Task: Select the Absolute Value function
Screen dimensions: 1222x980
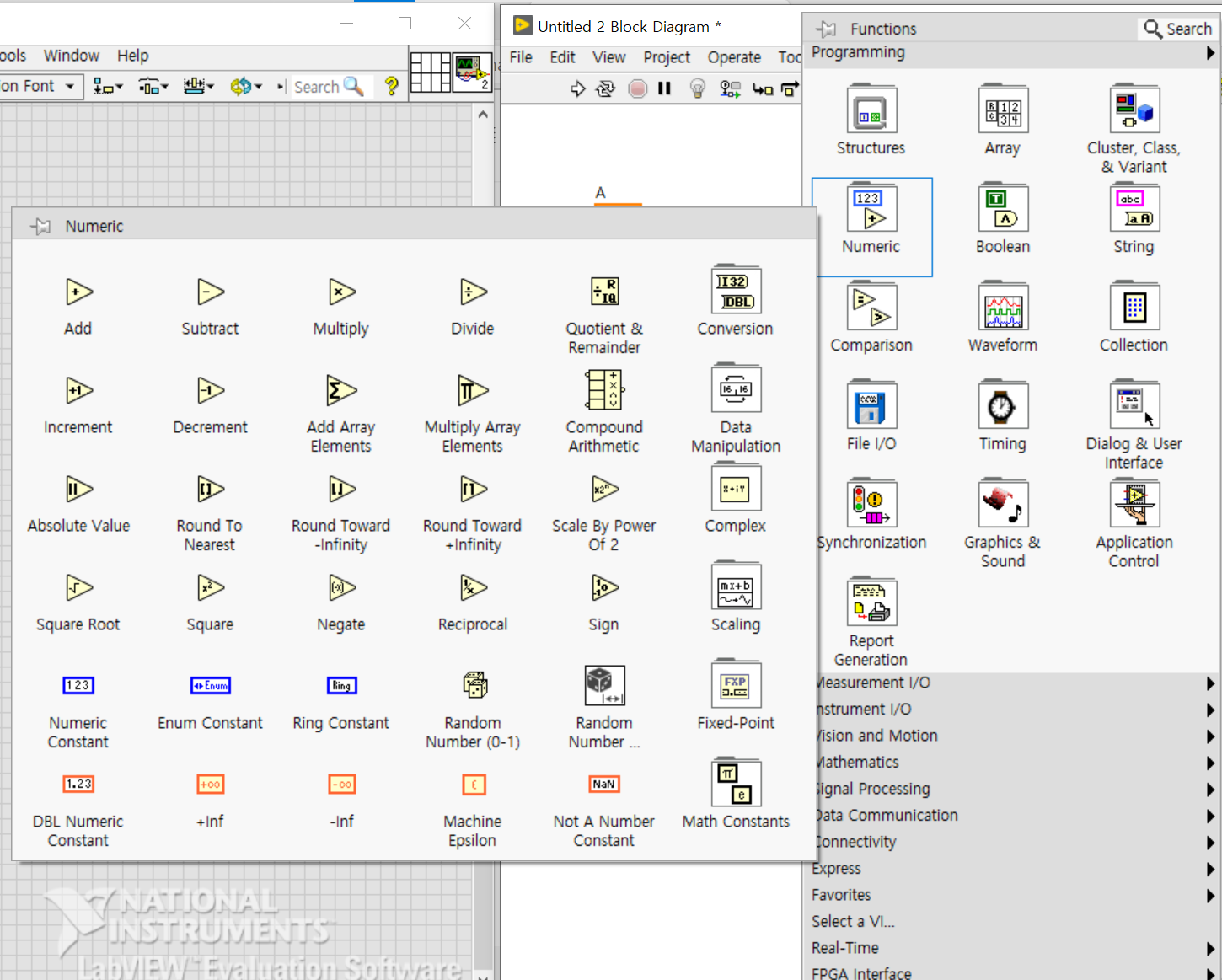Action: click(78, 490)
